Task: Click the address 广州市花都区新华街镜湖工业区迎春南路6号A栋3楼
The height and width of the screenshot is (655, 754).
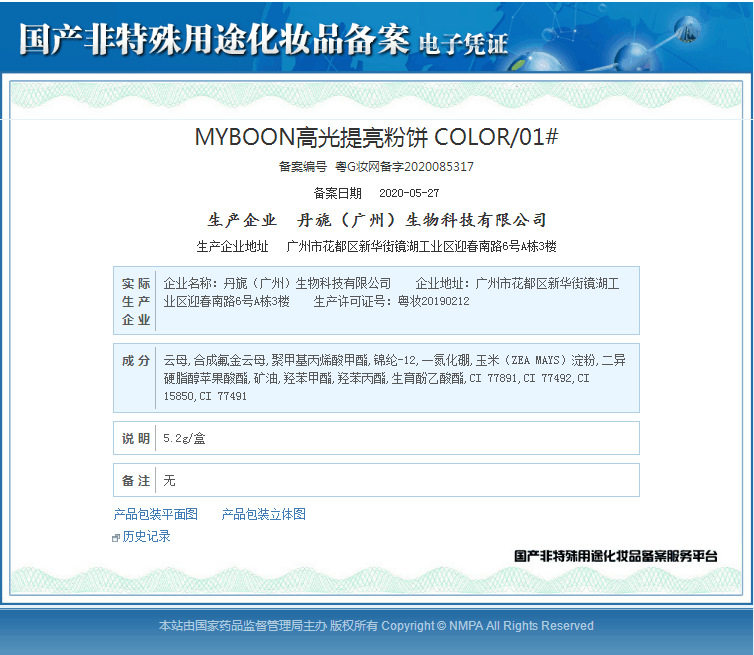Action: tap(421, 247)
